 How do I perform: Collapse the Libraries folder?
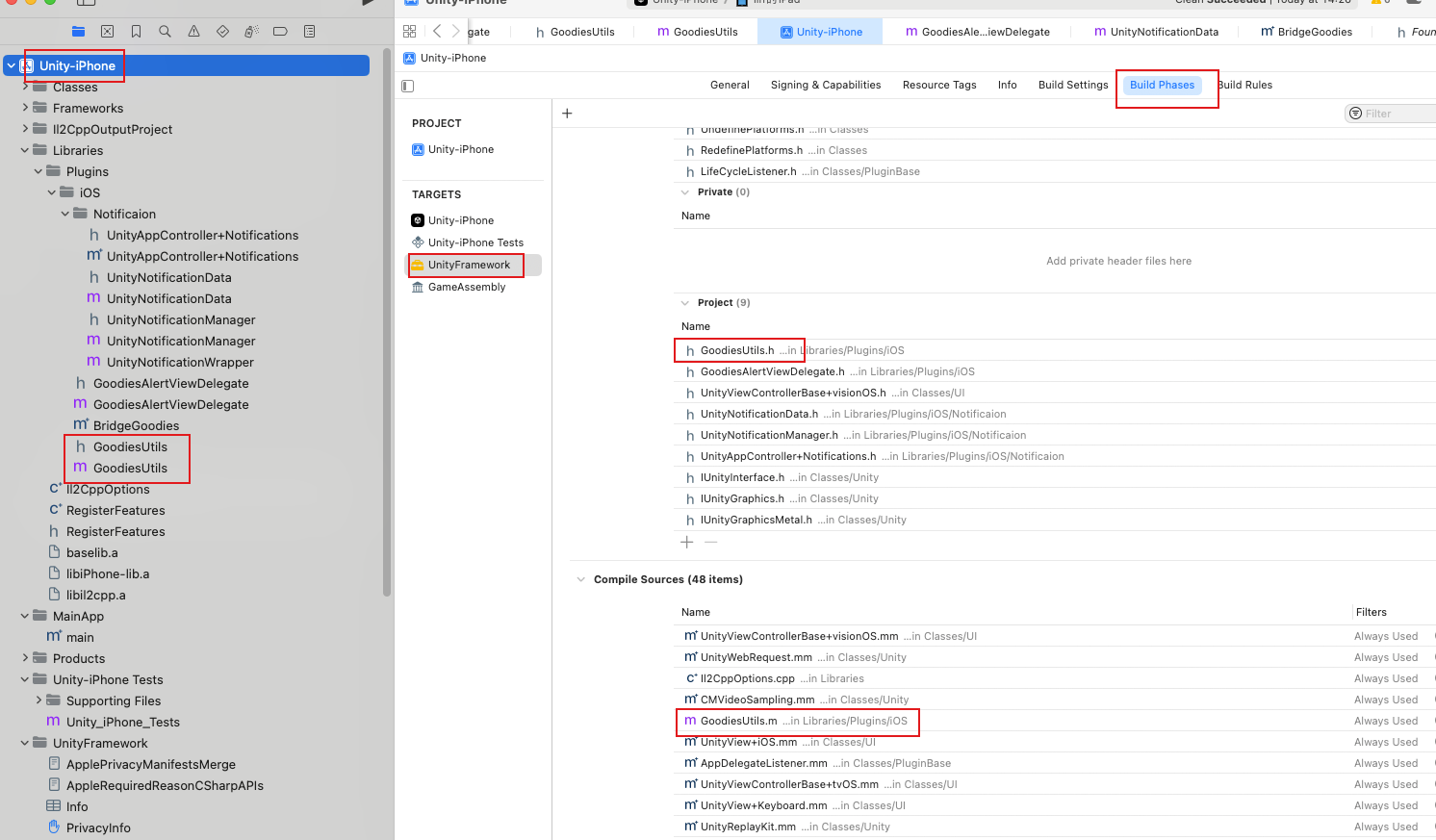[25, 150]
